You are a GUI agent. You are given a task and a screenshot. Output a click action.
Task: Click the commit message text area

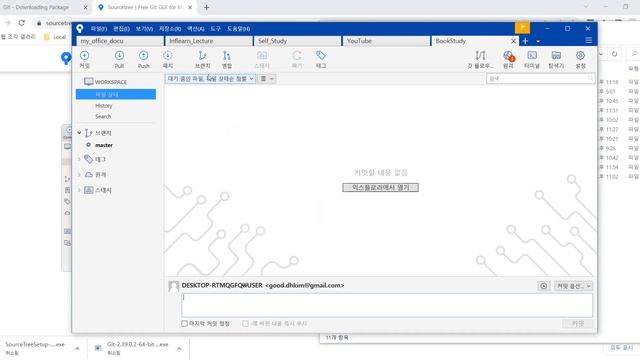387,305
